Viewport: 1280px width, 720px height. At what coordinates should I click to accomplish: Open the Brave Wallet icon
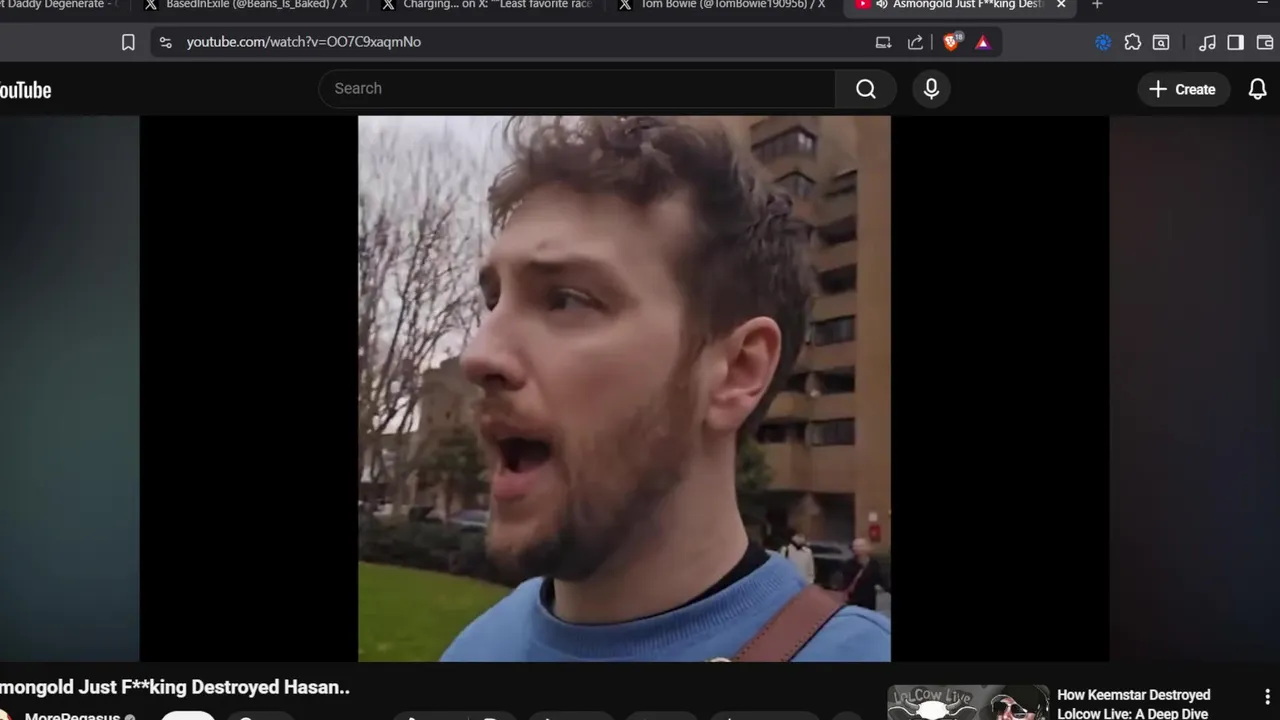pos(1264,42)
